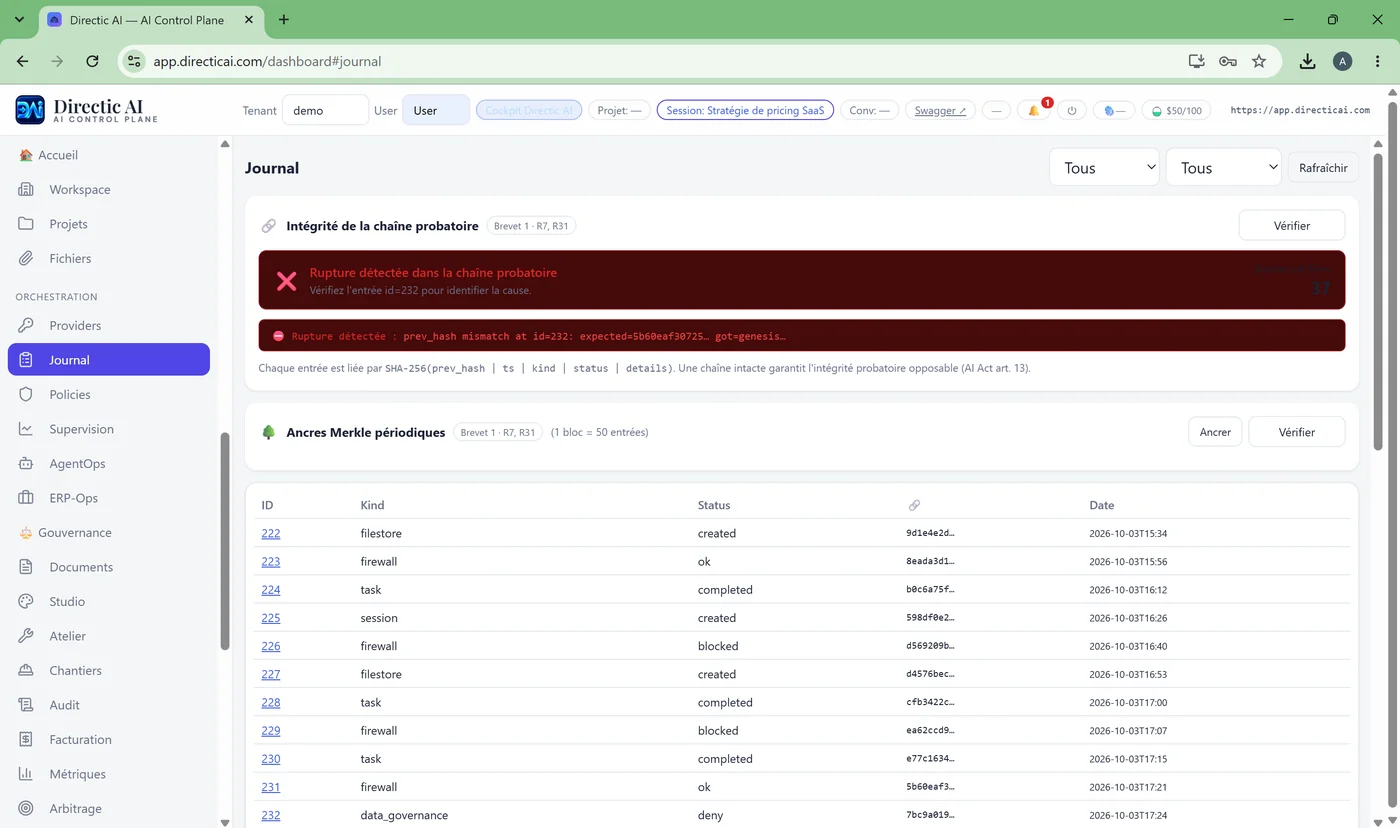Open the User role selector

point(436,110)
